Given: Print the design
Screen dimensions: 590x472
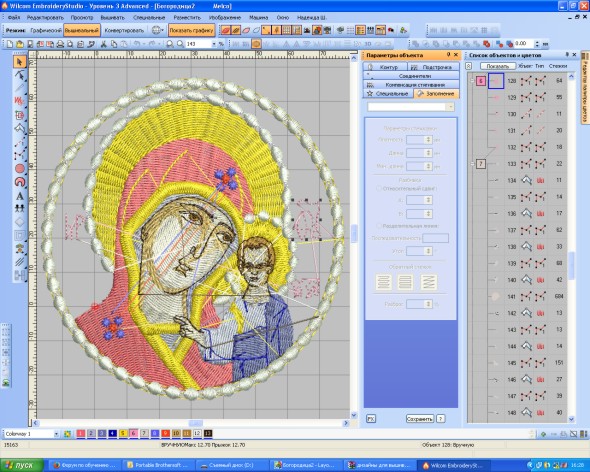Looking at the screenshot, I should click(x=60, y=44).
